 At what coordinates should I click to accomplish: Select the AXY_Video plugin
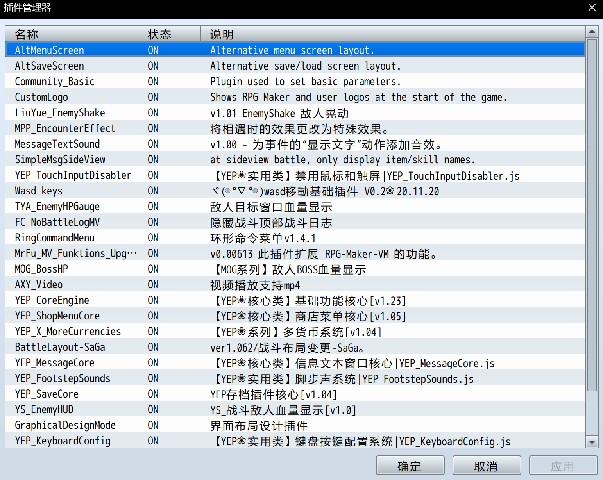[295, 284]
